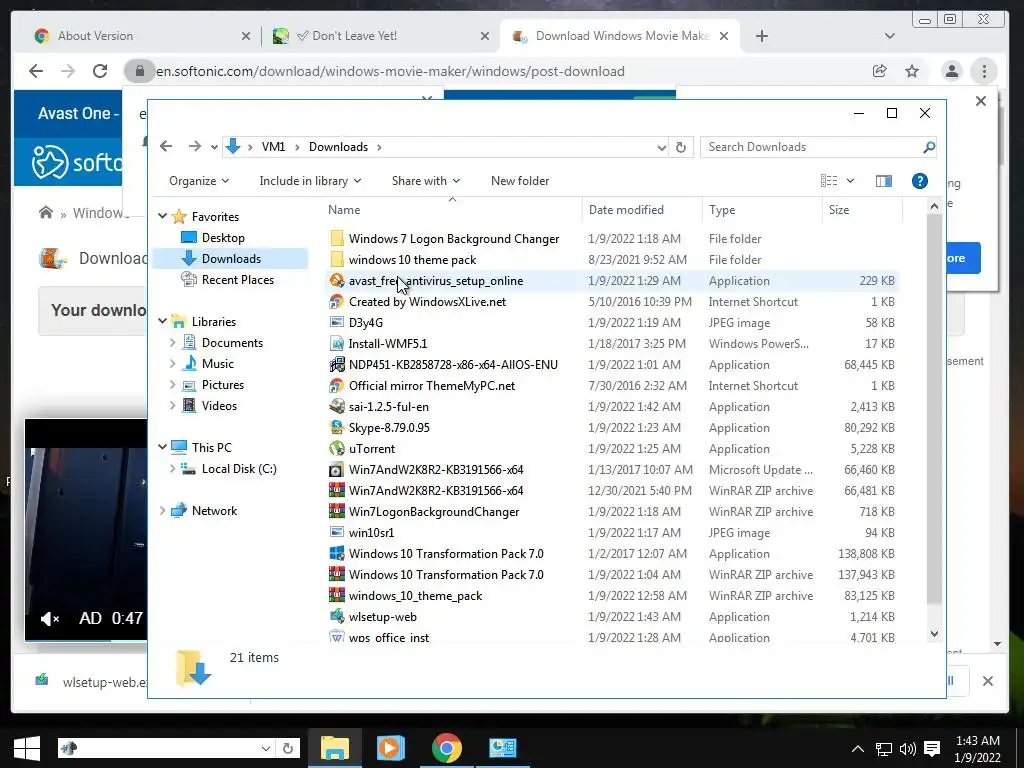Click the Chrome address bar URL
Screen dimensions: 1024x768
390,71
